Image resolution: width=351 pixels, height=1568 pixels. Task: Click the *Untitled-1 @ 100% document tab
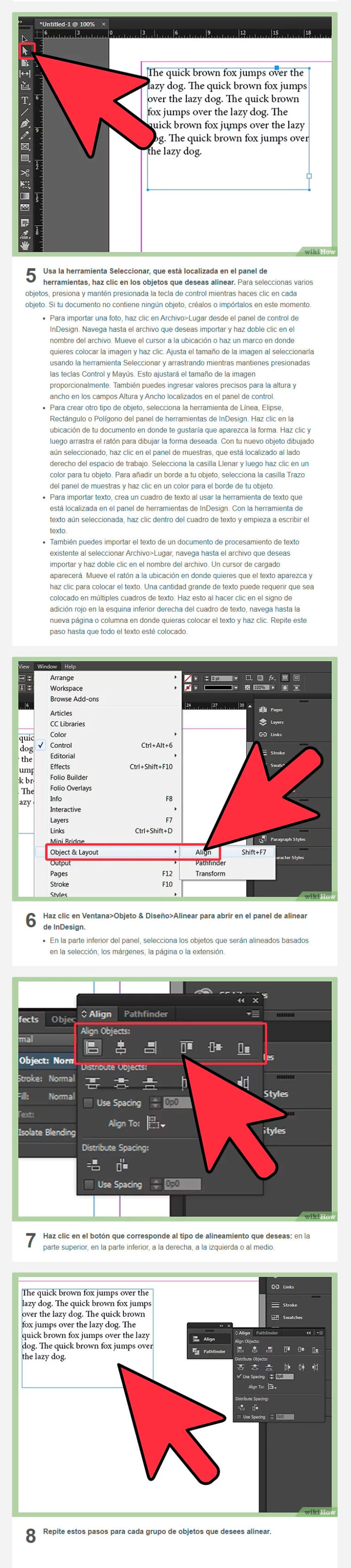pos(67,24)
